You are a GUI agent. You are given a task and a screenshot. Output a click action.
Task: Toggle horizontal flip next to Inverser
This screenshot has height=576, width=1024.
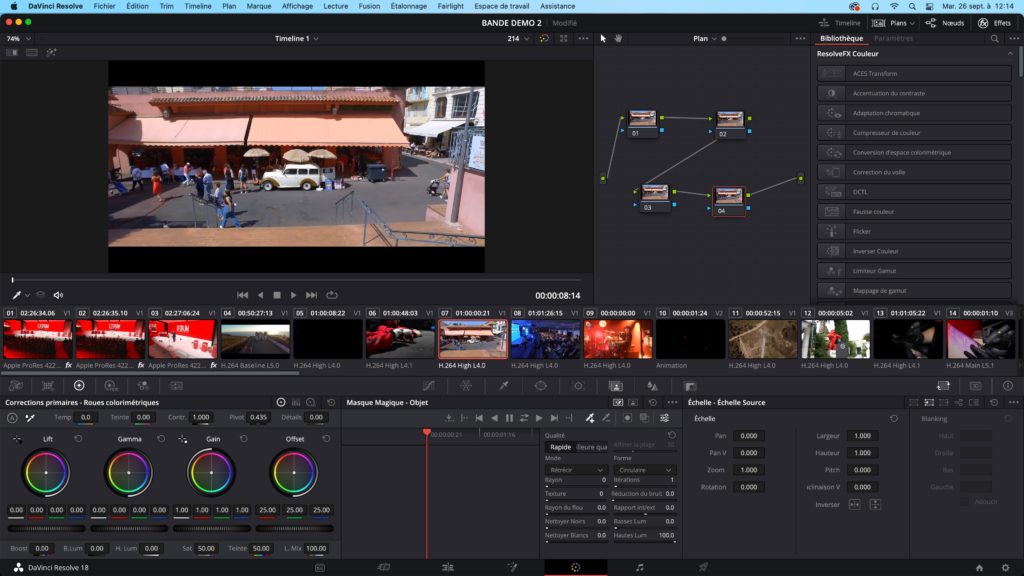(854, 504)
